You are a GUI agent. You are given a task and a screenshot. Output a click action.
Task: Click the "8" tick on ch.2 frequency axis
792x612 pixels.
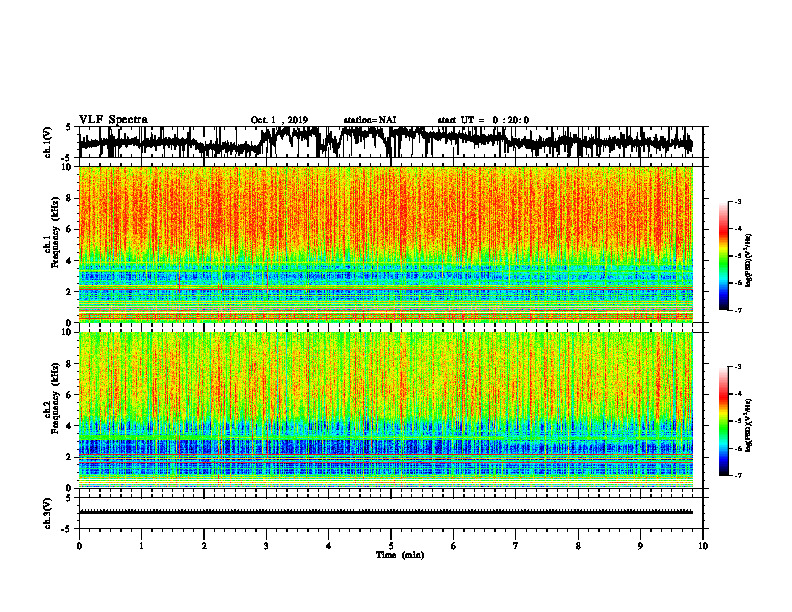69,364
